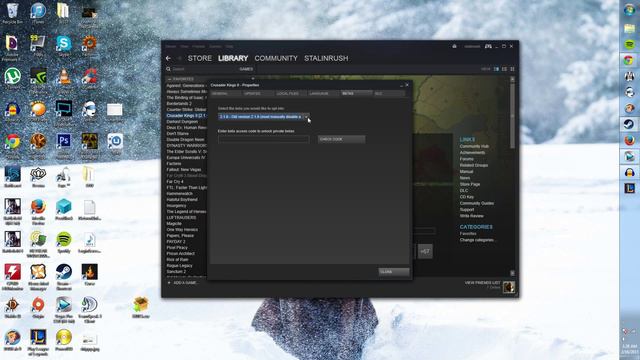Open the Updates tab in Properties
This screenshot has width=640, height=360.
(257, 93)
